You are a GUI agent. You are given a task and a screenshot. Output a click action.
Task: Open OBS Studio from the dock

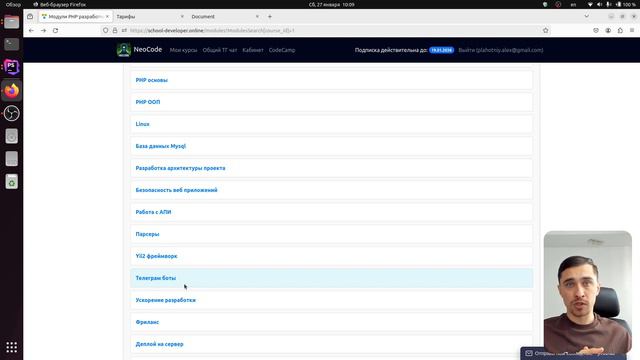(x=11, y=113)
